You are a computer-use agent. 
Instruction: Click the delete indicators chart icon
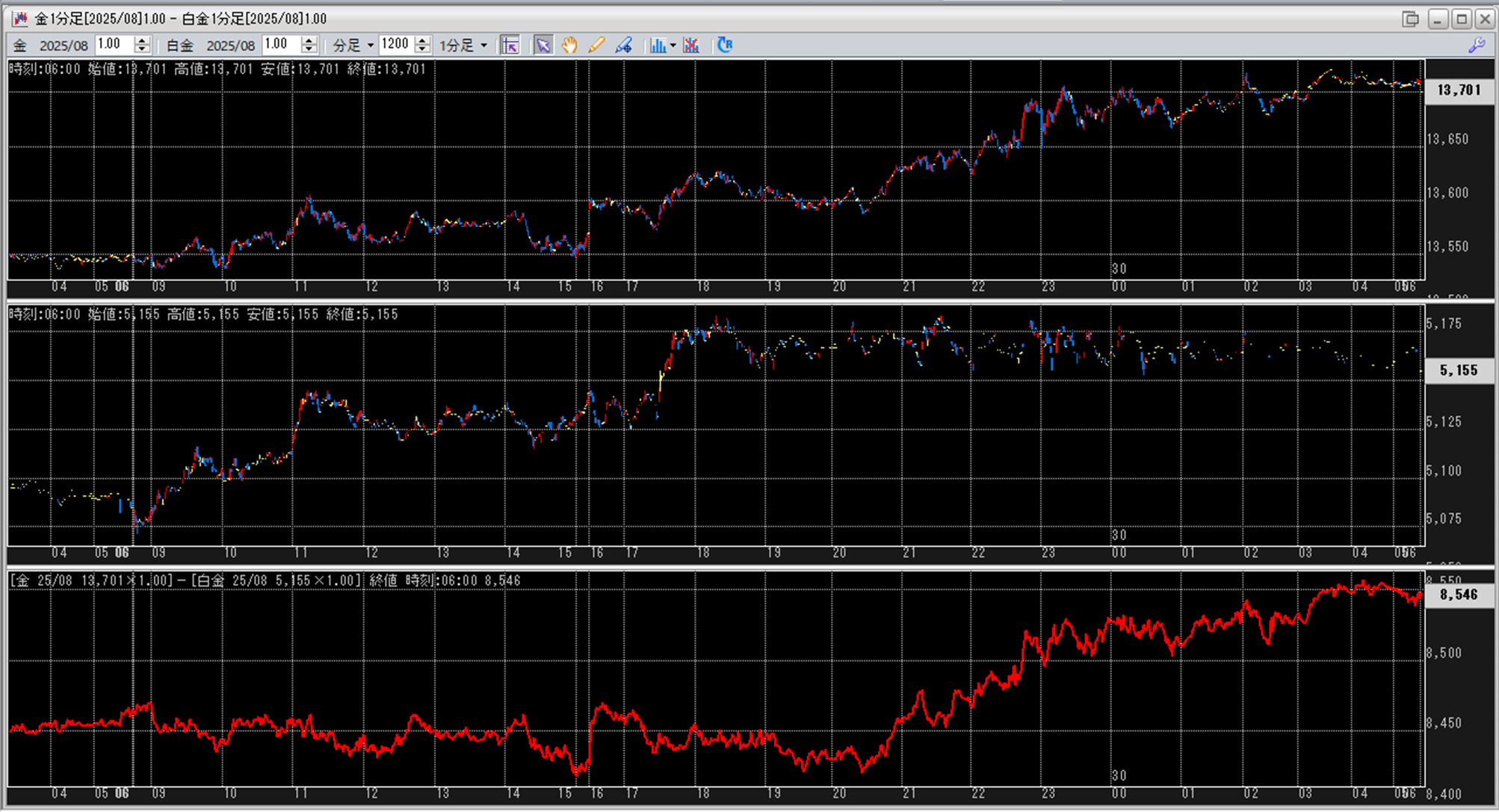[x=691, y=46]
